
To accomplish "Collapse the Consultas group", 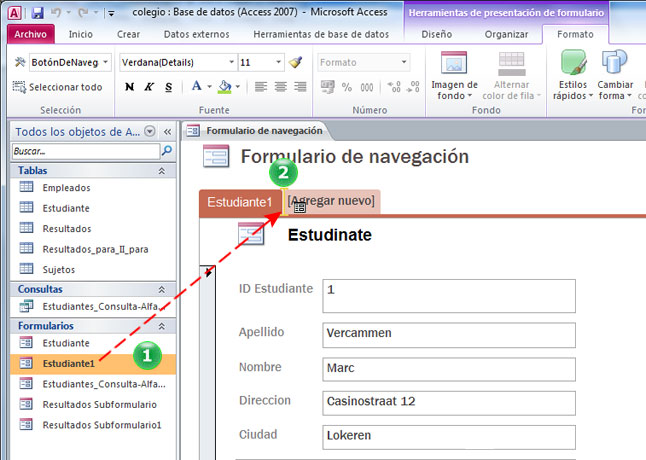I will coord(162,290).
